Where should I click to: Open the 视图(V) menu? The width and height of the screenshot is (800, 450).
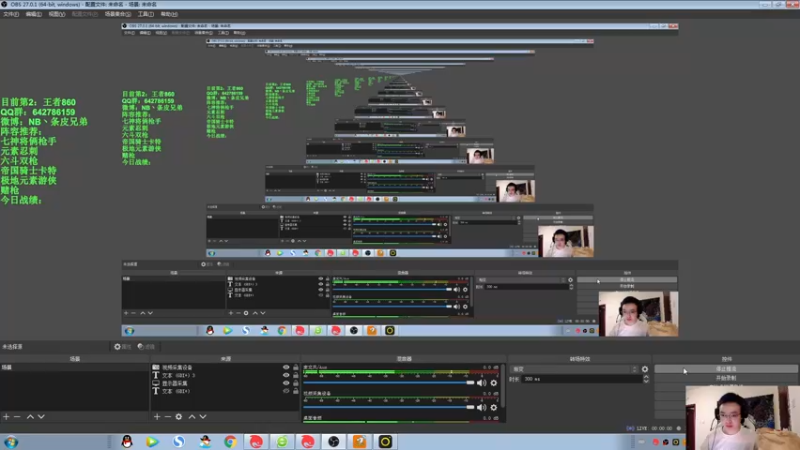[57, 14]
